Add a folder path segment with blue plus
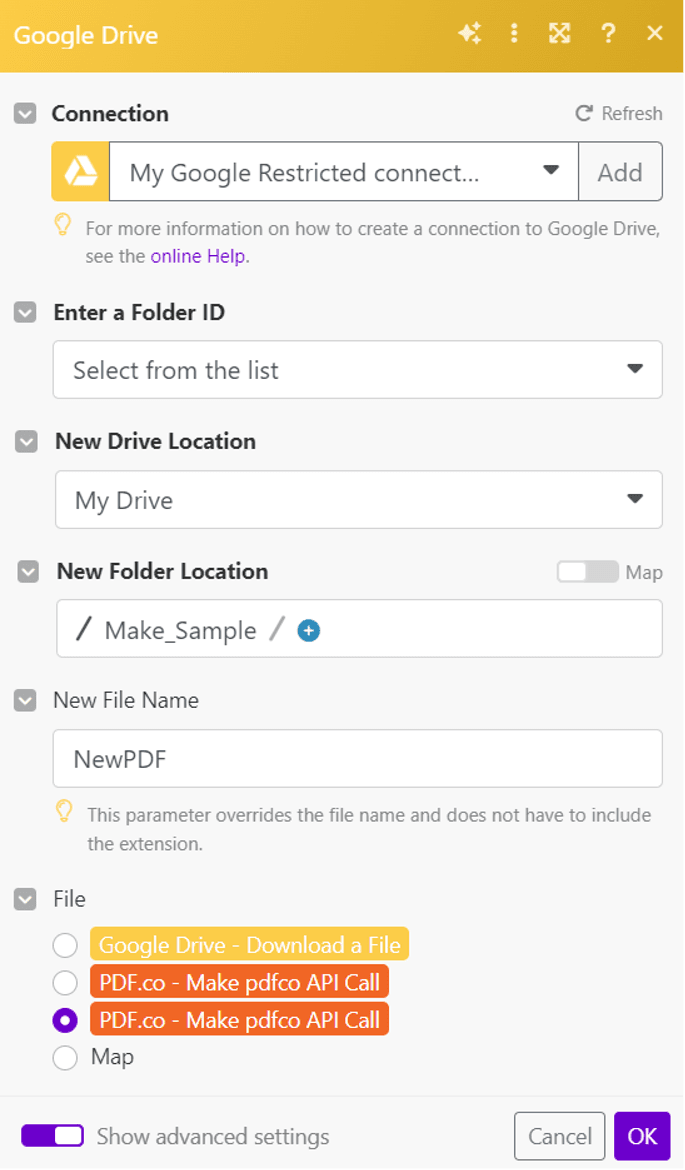Viewport: 685px width, 1170px height. (x=308, y=630)
